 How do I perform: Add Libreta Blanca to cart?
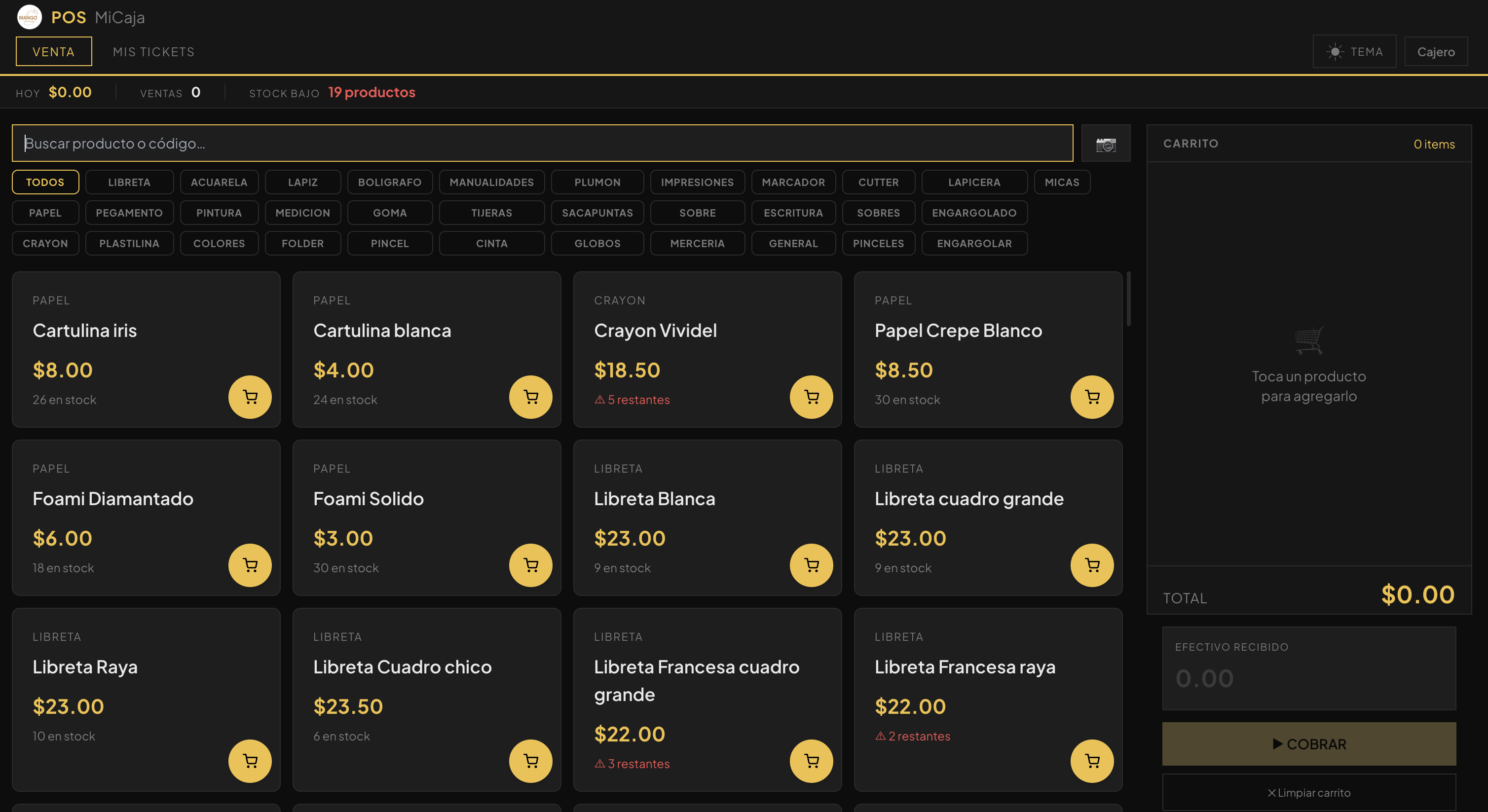pos(811,565)
